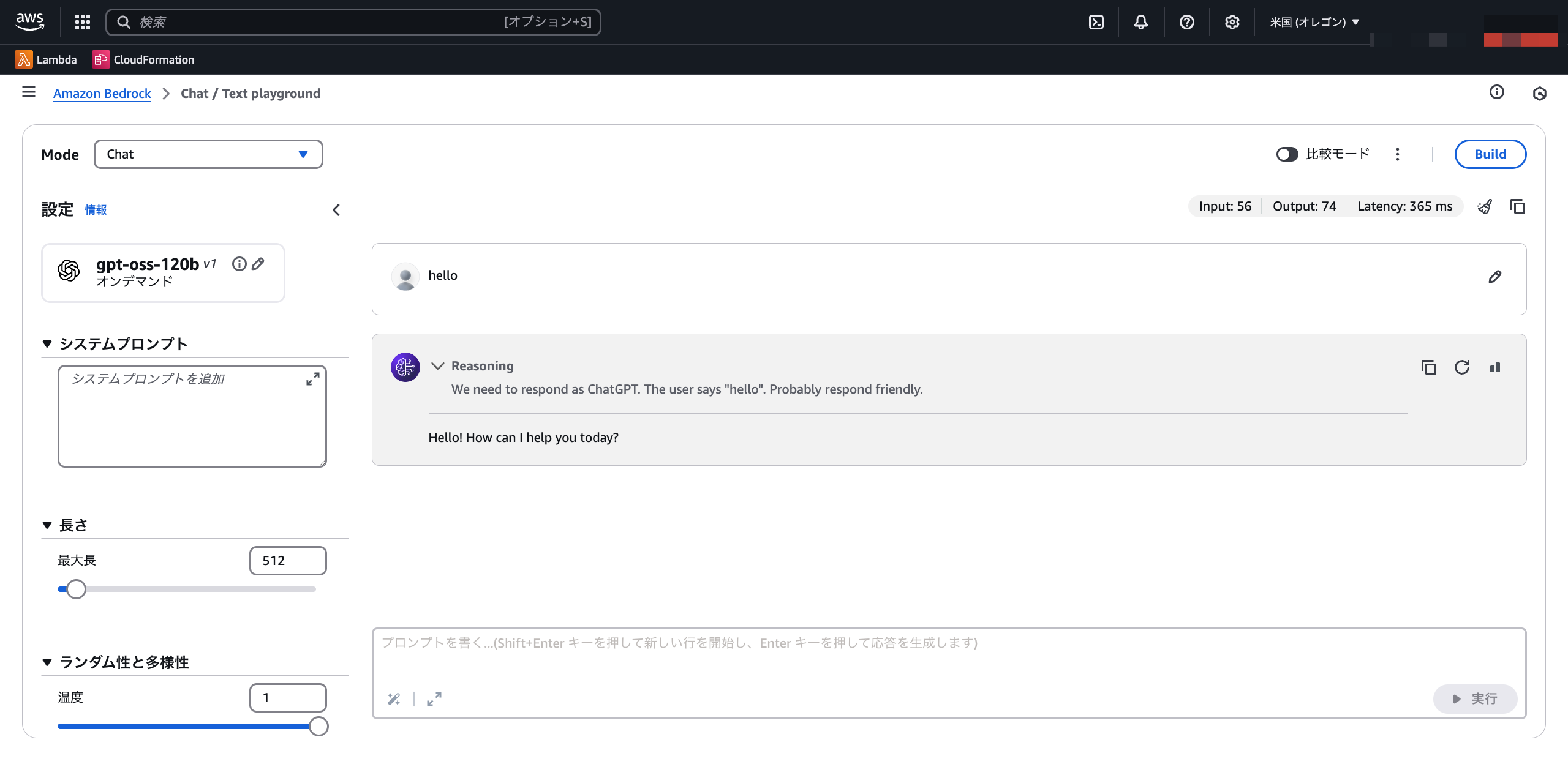
Task: Open CloudFormation shortcut in favorites bar
Action: (143, 59)
